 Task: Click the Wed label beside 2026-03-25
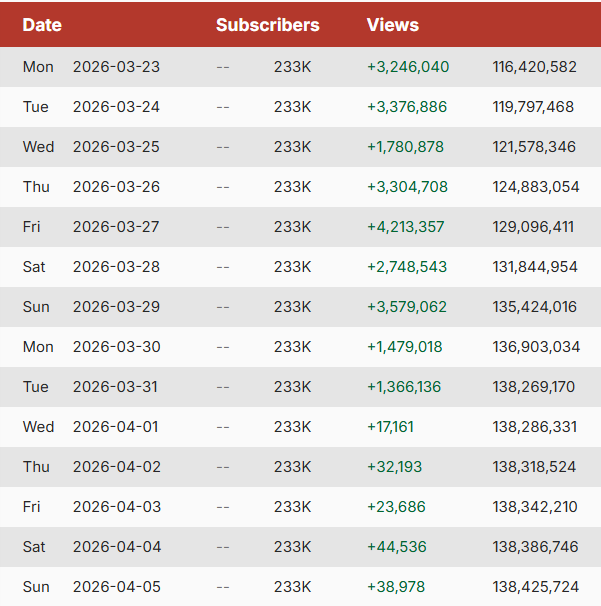pos(38,147)
